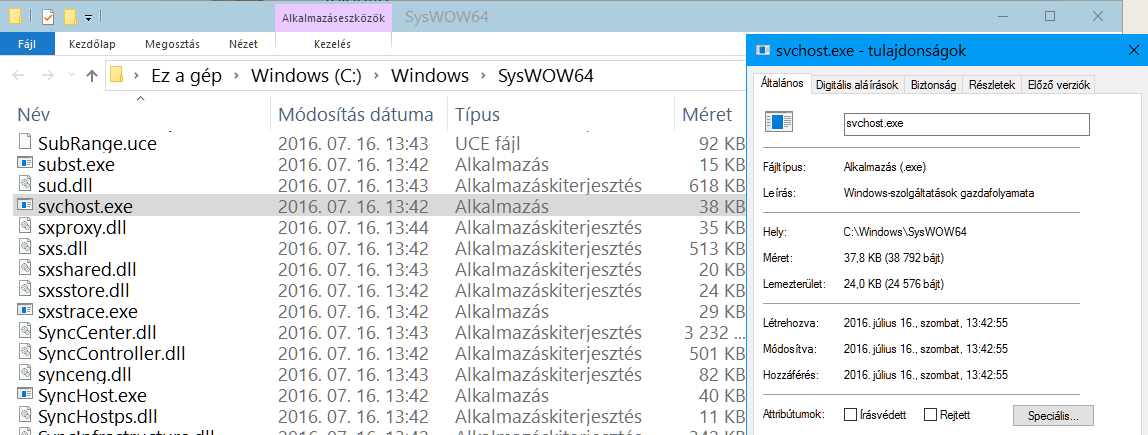Screen dimensions: 1148x435
Task: Toggle the Írásvédett checkbox
Action: pyautogui.click(x=850, y=415)
